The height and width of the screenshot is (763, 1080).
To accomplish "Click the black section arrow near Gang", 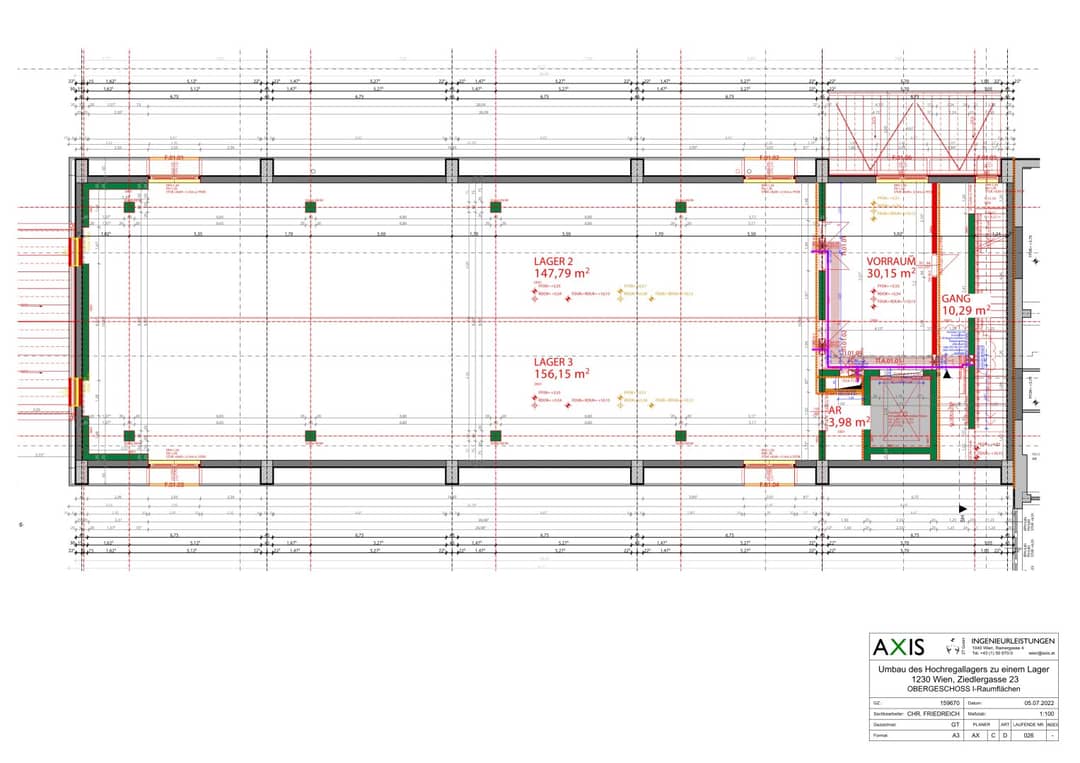I will [948, 375].
